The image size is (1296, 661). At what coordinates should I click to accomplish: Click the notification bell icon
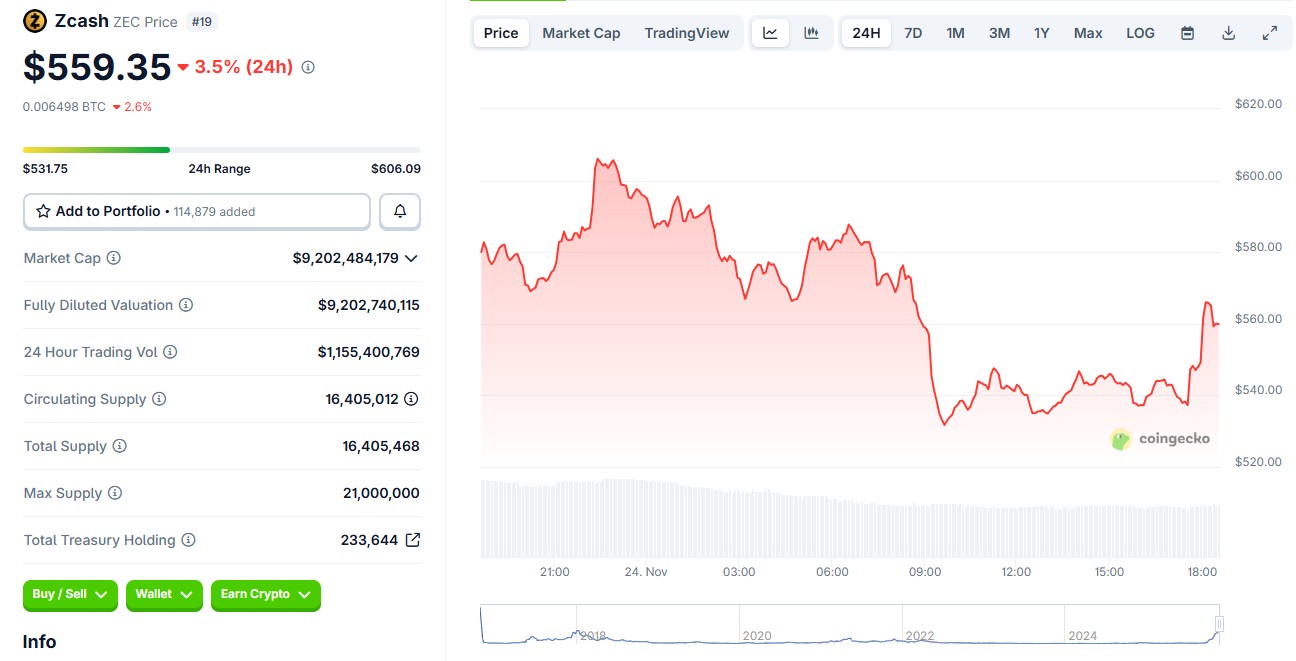click(399, 211)
